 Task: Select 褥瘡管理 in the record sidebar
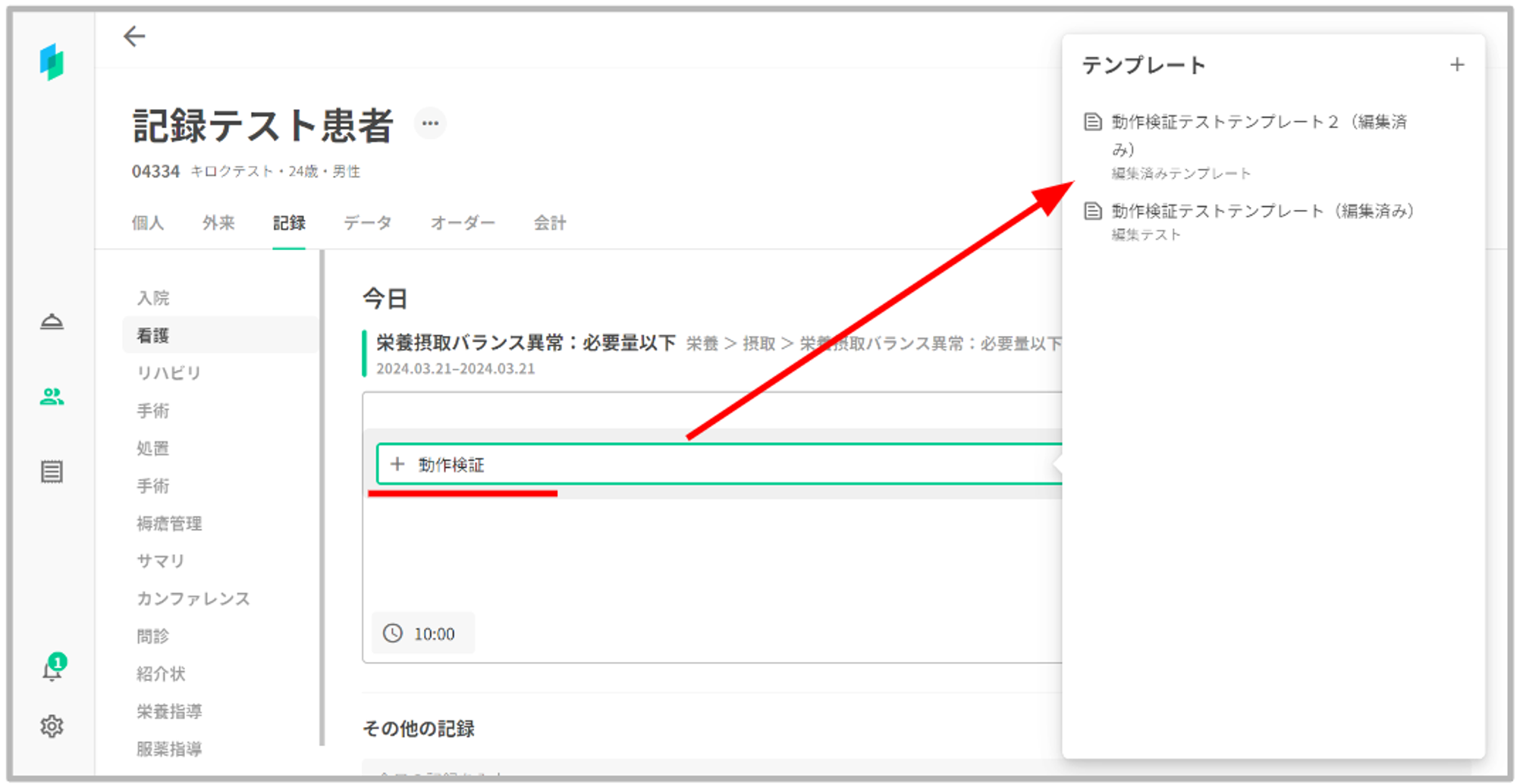pos(169,523)
